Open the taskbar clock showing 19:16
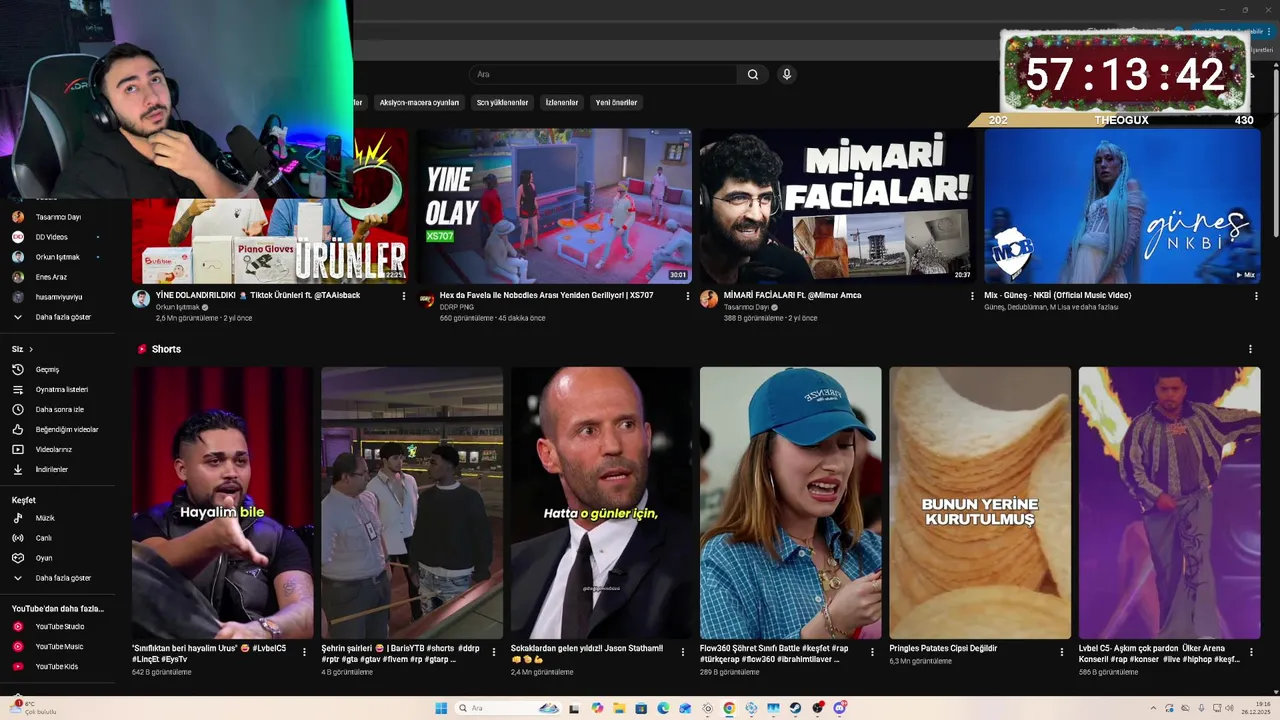 (1255, 708)
